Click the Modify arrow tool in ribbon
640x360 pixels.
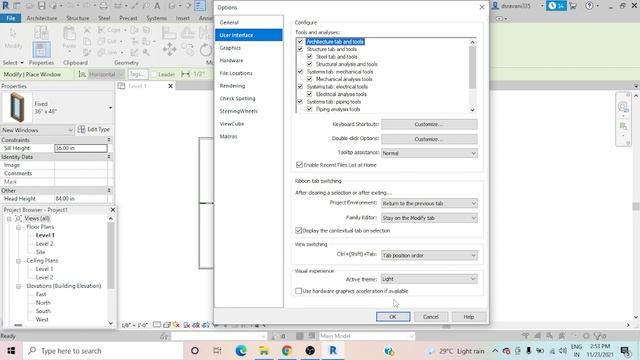point(13,38)
